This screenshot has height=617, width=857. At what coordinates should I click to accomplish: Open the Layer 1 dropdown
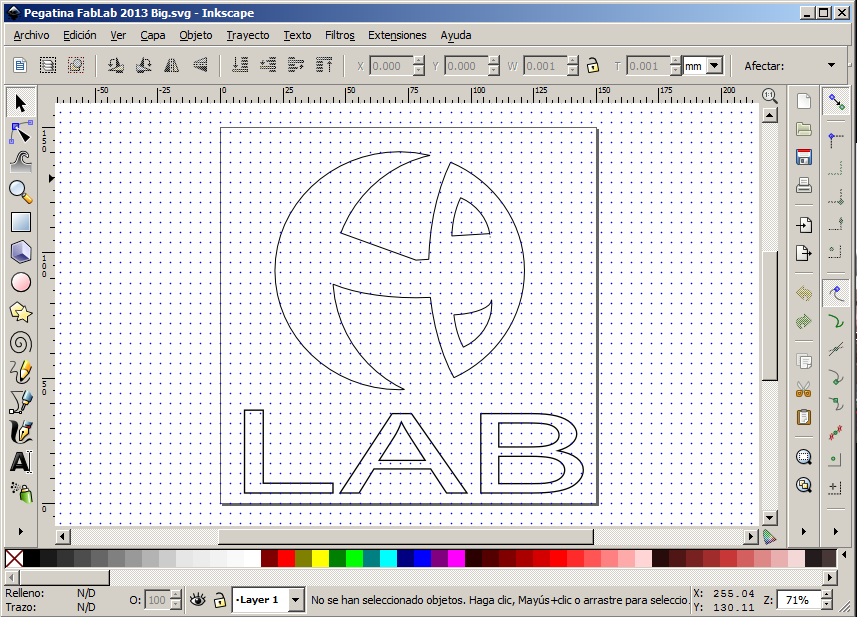coord(295,600)
